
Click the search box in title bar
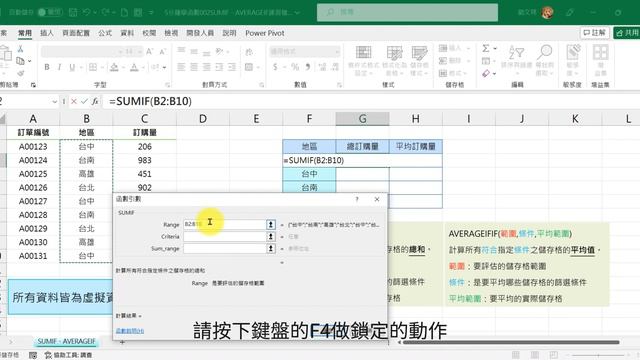tap(407, 12)
